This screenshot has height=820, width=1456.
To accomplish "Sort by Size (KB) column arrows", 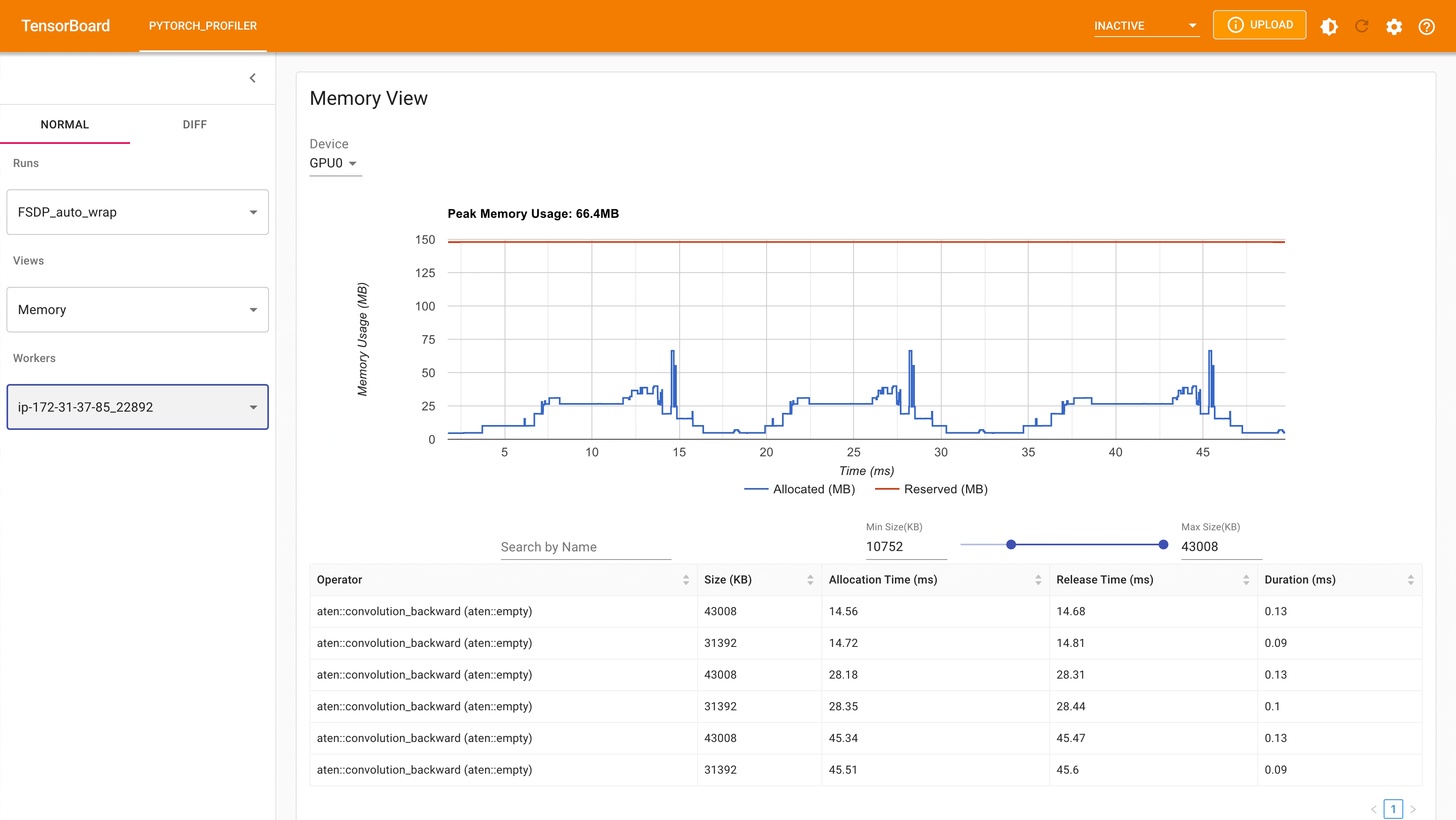I will click(x=810, y=580).
